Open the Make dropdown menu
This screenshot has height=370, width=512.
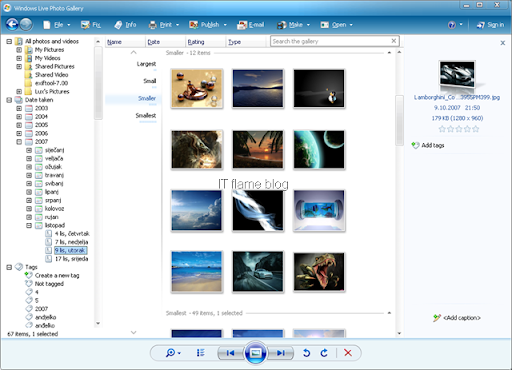(293, 25)
